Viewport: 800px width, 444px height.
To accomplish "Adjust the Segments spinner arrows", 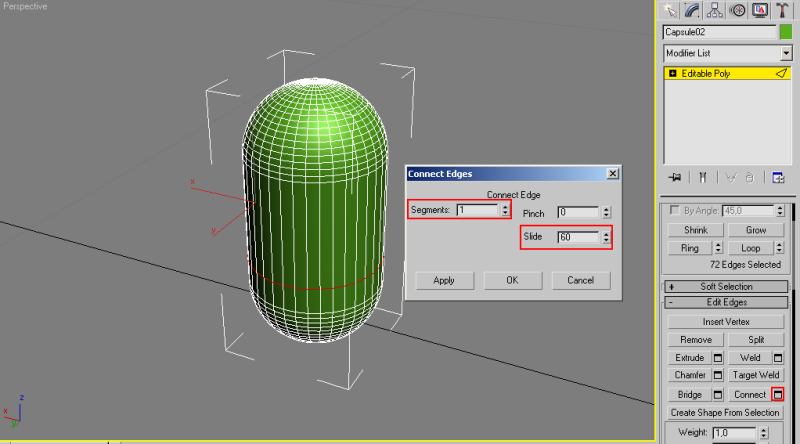I will click(505, 210).
